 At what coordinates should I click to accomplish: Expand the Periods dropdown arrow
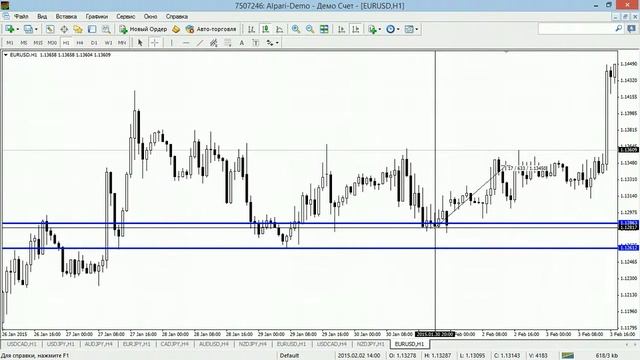pyautogui.click(x=398, y=29)
